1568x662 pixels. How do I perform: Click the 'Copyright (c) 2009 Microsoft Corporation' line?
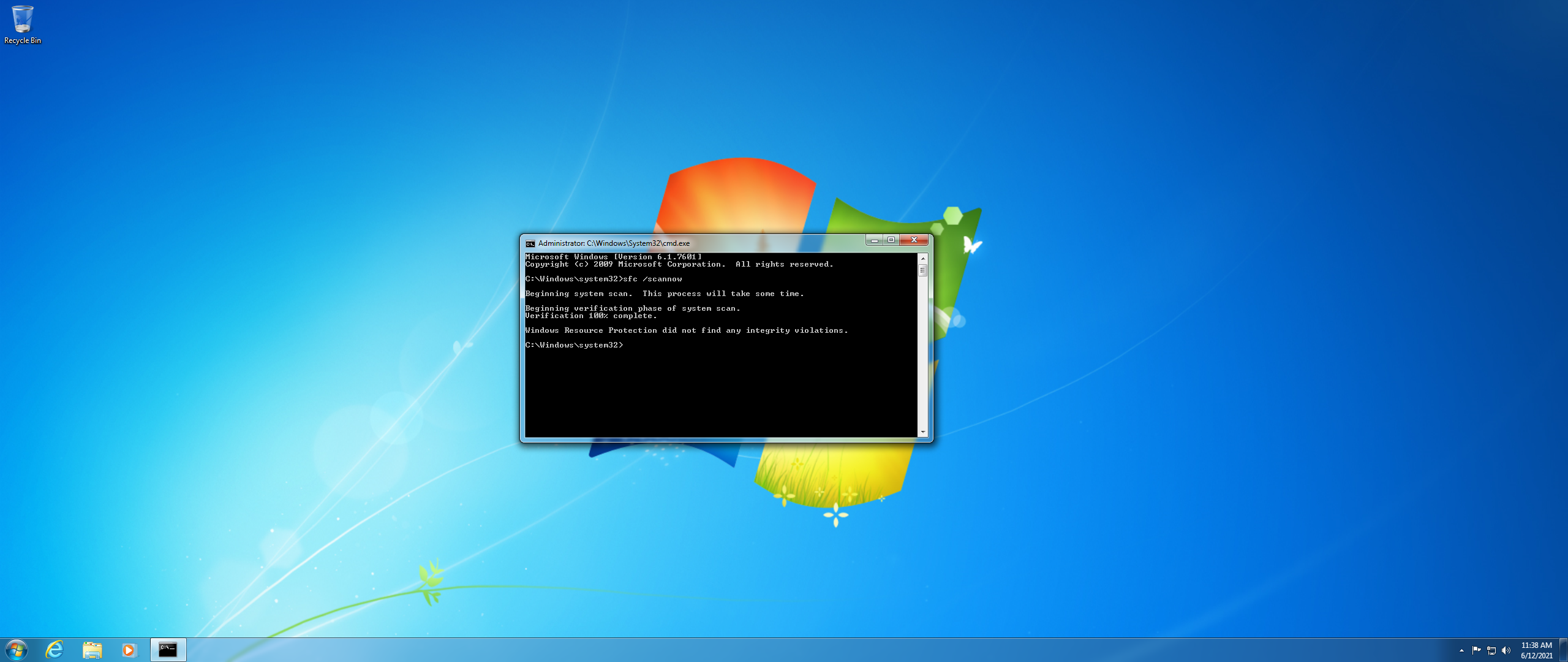(x=679, y=264)
